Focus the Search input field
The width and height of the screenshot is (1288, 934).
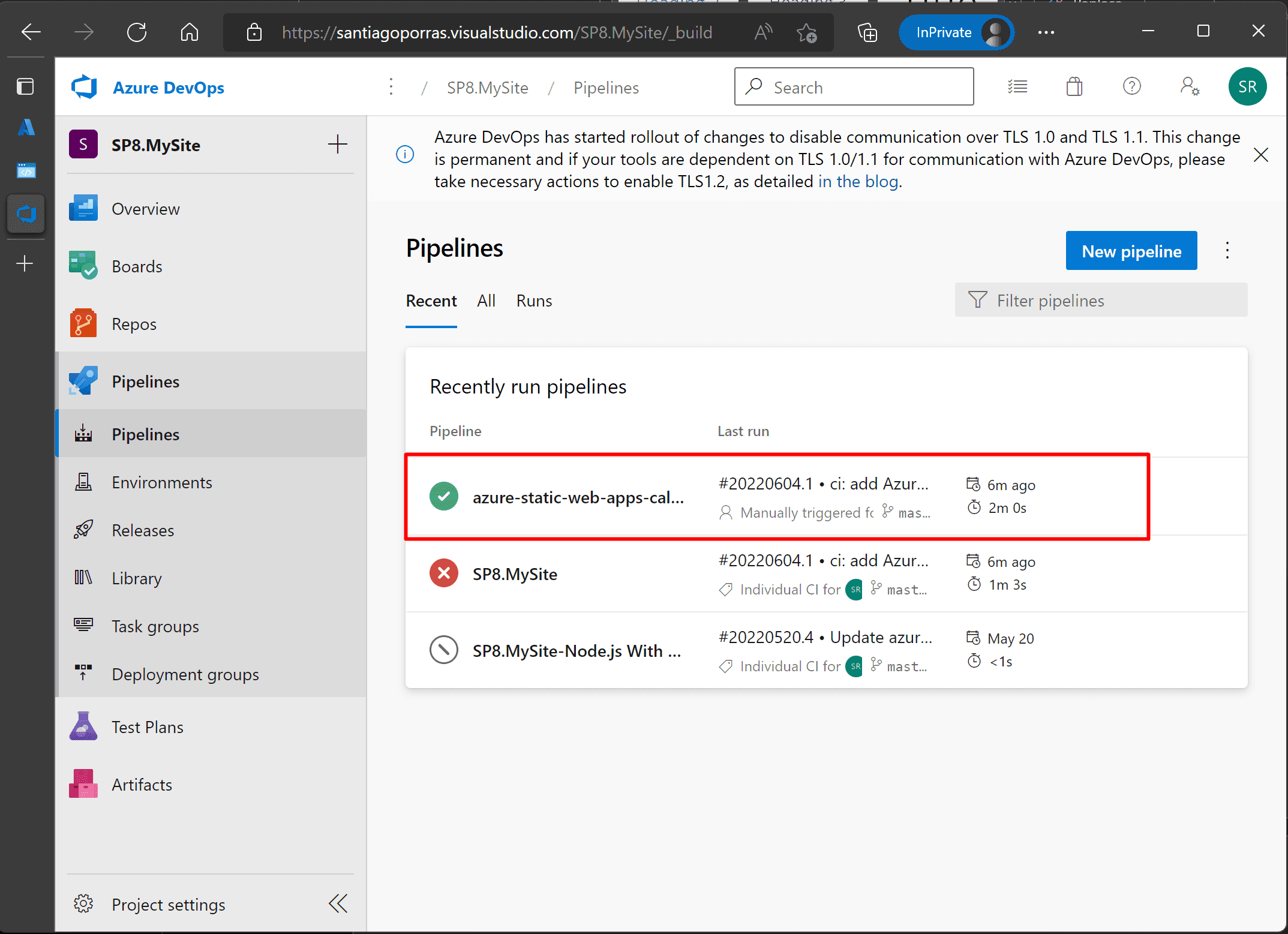coord(854,87)
